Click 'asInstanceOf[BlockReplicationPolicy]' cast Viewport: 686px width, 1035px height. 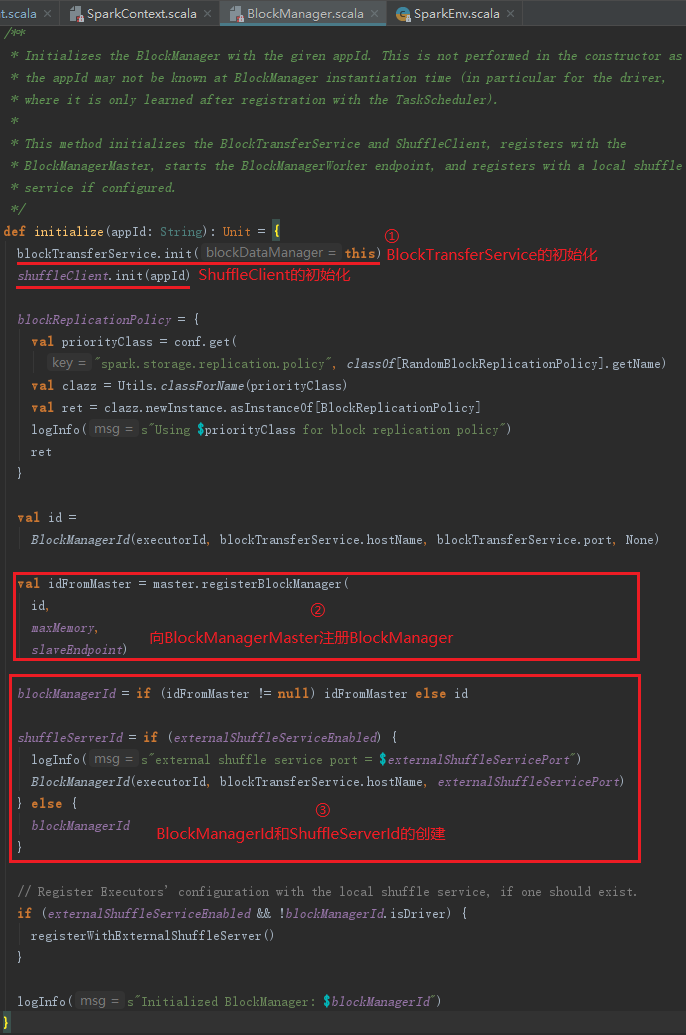[355, 408]
